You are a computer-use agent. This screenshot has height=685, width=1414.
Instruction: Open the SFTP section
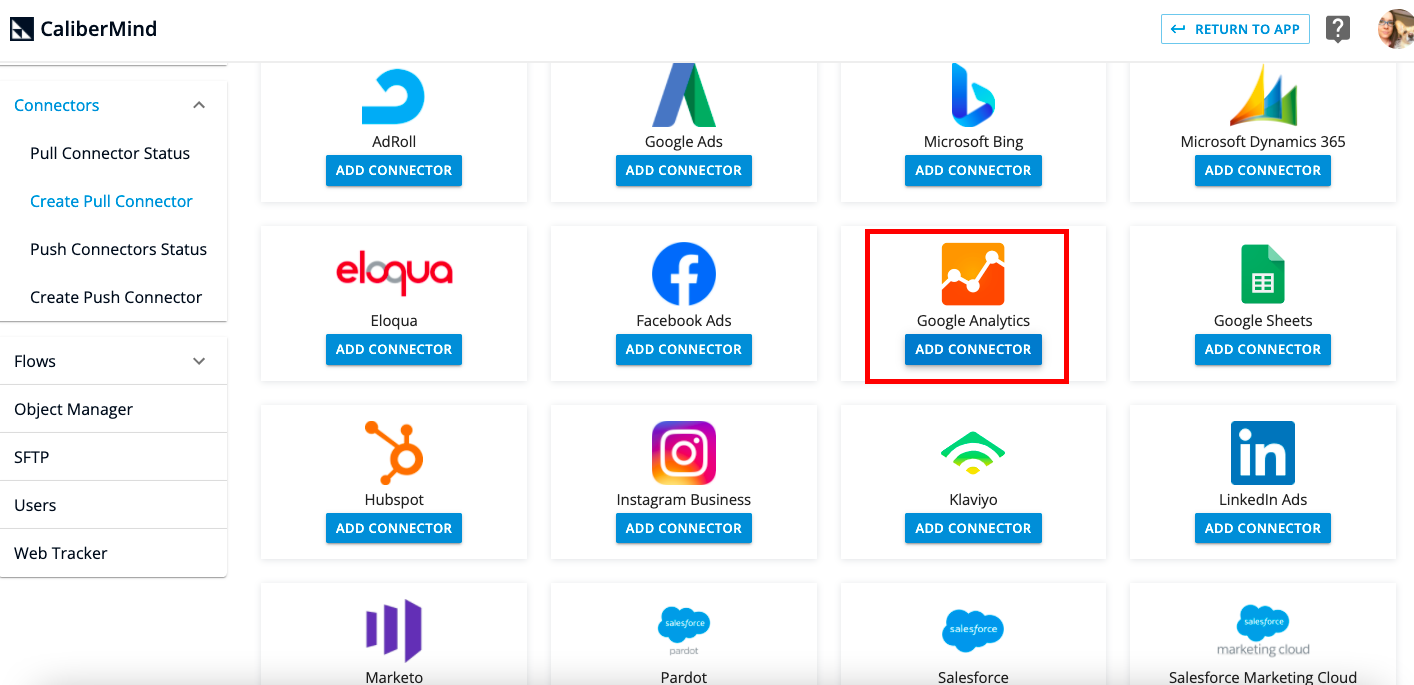point(113,457)
